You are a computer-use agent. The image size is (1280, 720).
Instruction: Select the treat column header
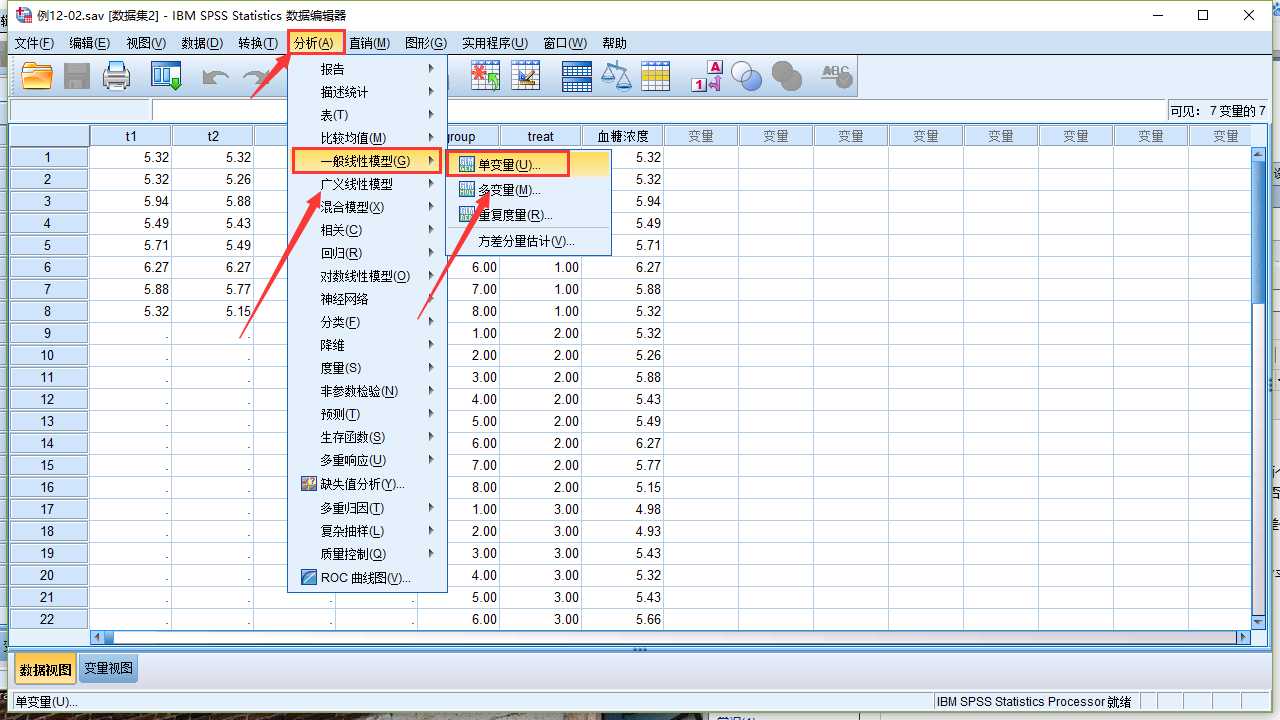(x=540, y=136)
